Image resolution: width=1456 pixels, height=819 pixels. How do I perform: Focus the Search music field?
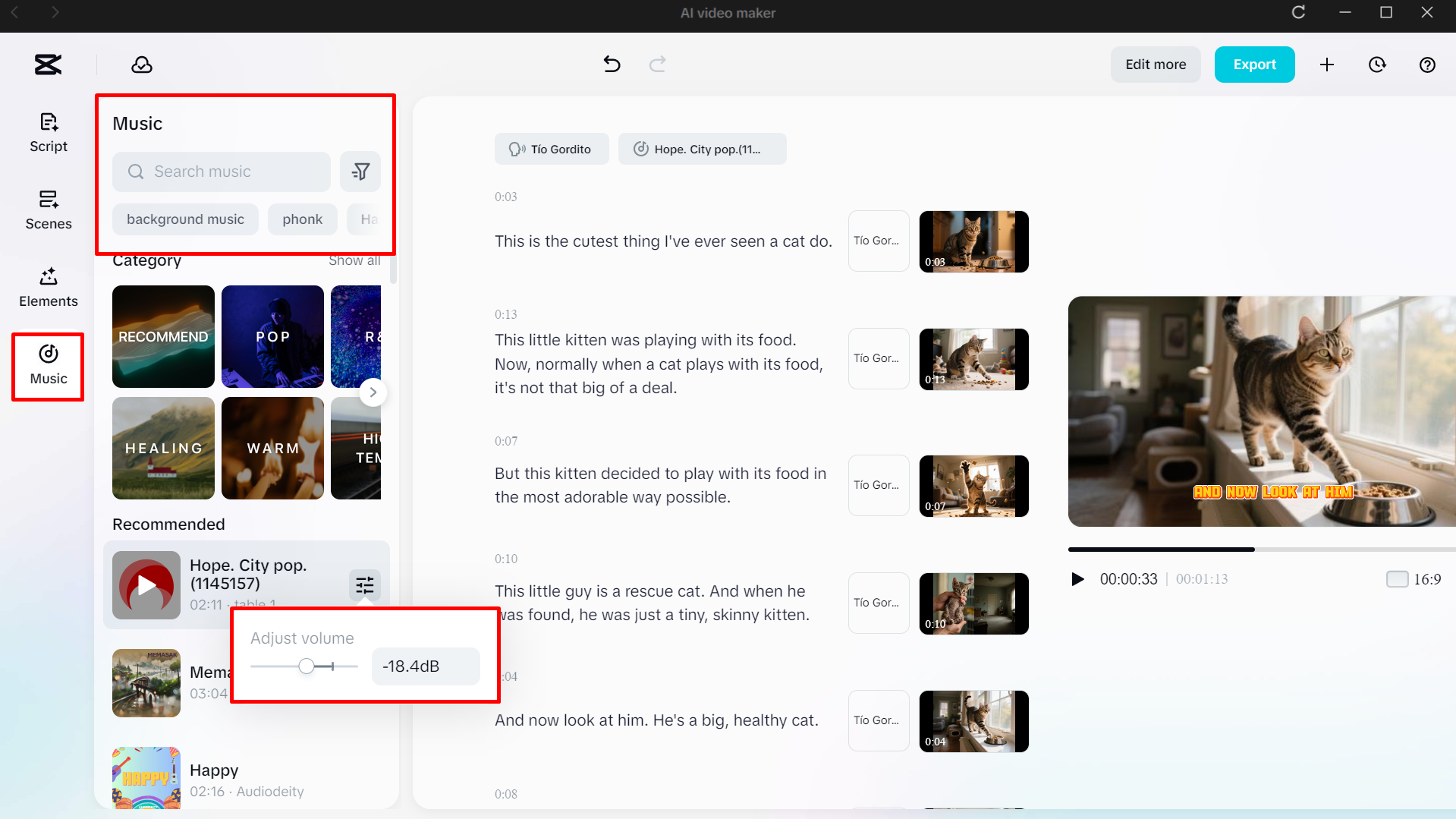(222, 172)
